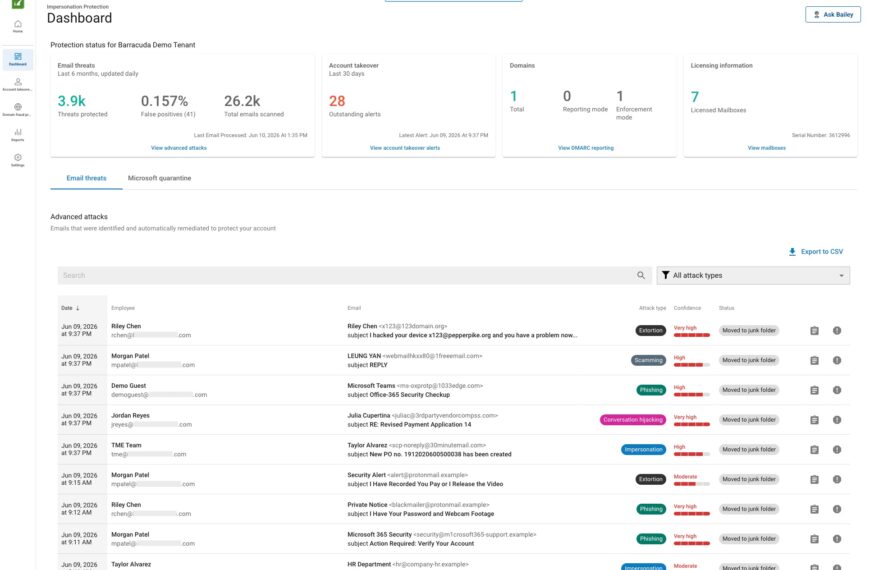Open View account takeover alerts link
This screenshot has height=570, width=870.
click(x=404, y=148)
